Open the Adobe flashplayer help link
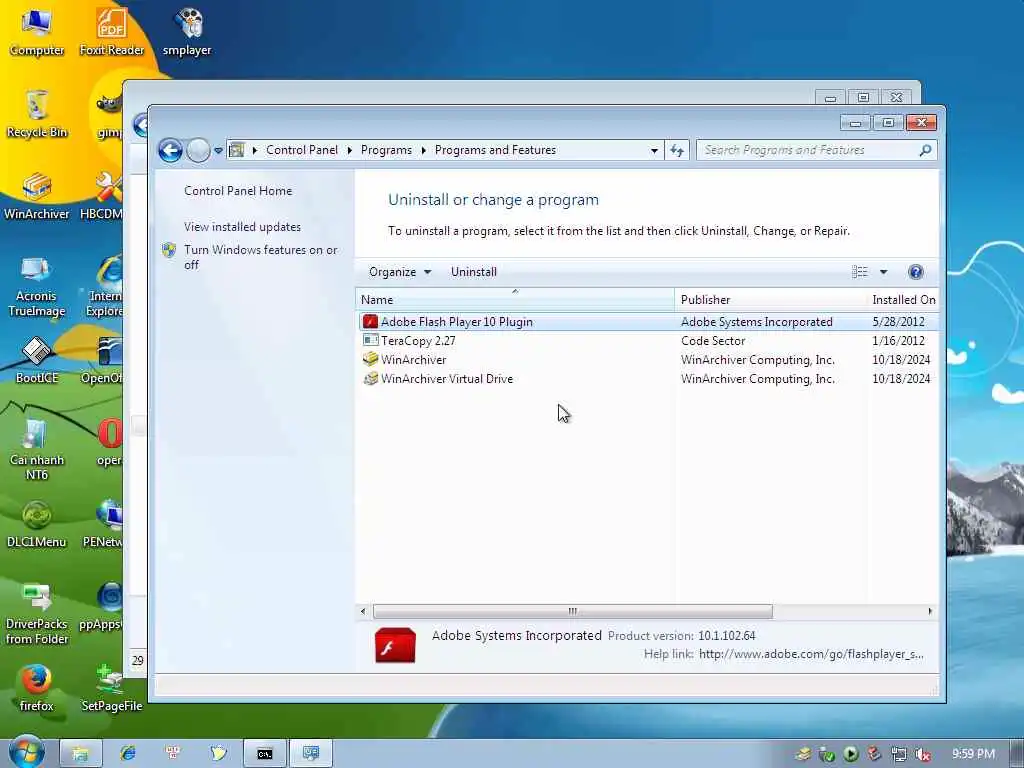The height and width of the screenshot is (768, 1024). point(811,654)
